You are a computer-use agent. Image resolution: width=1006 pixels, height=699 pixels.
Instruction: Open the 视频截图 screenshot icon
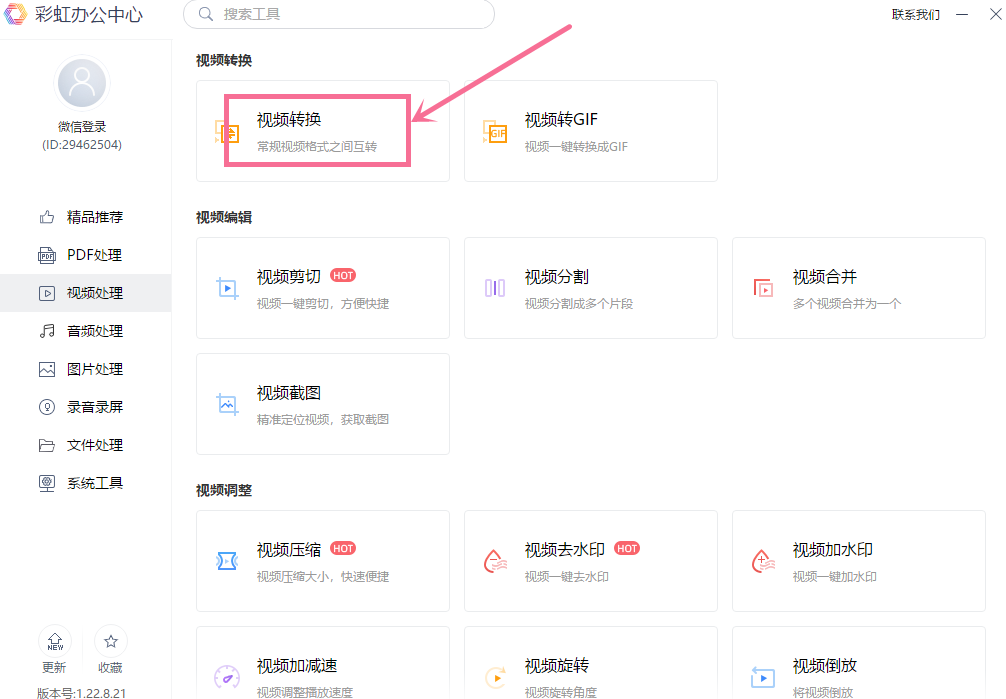click(x=228, y=404)
